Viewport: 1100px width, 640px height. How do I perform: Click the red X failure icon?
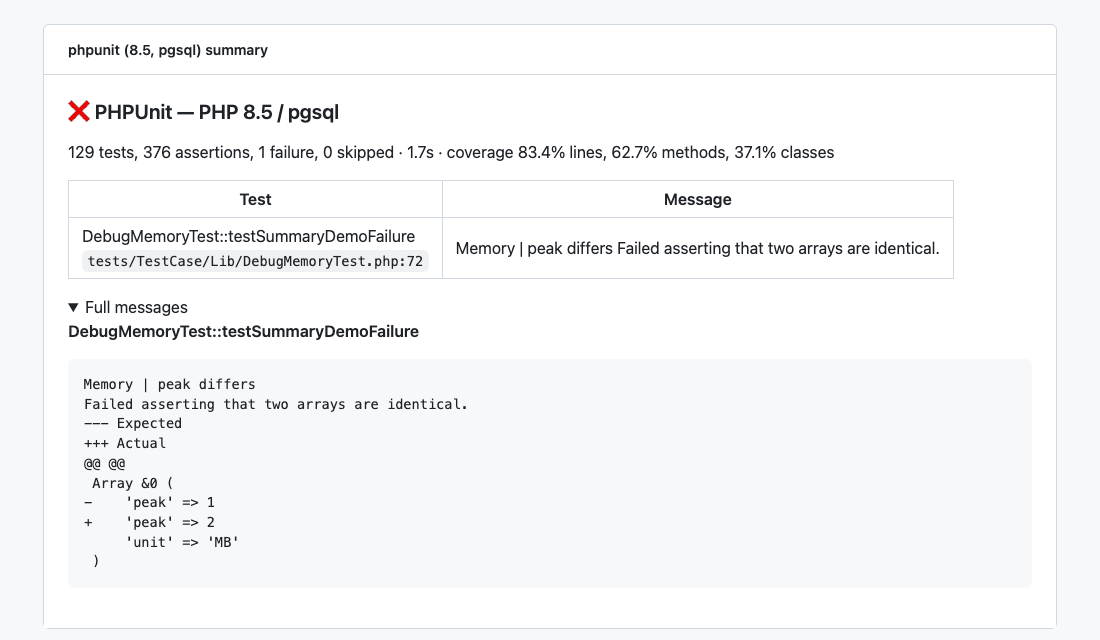click(x=79, y=112)
